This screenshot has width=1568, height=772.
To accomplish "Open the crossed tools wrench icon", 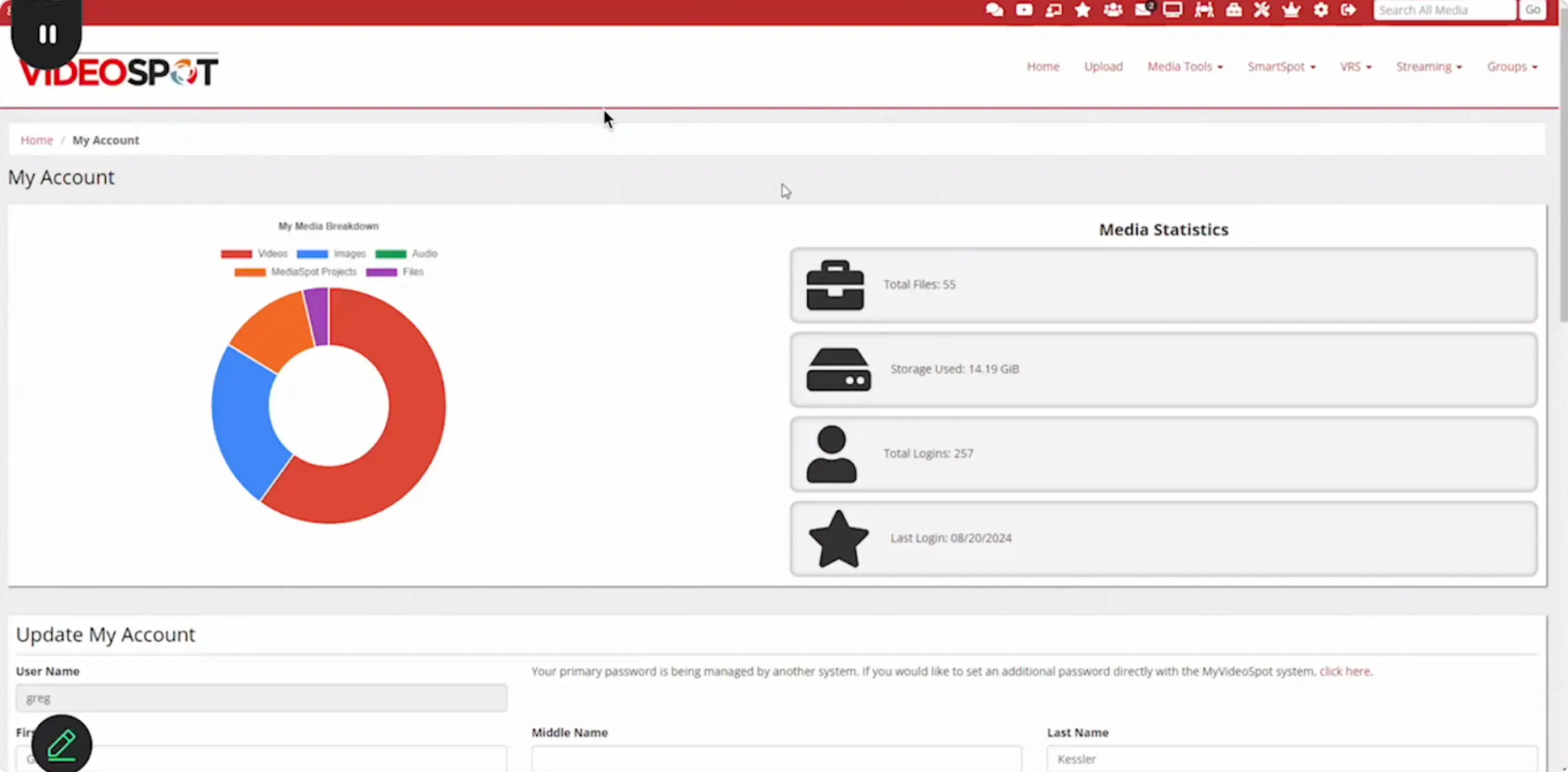I will [x=1262, y=10].
